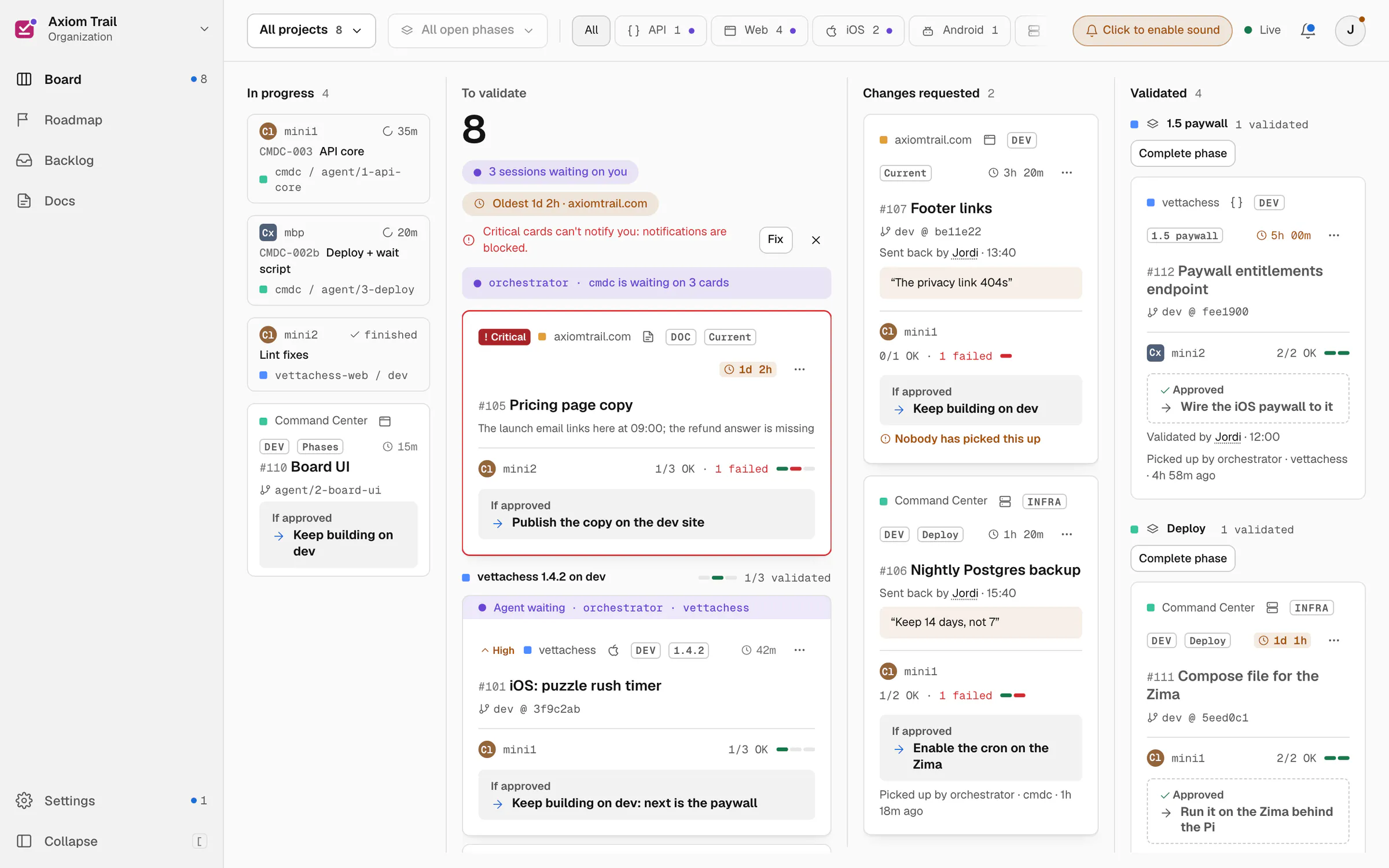The image size is (1389, 868).
Task: Open the Board UI card title
Action: click(x=320, y=467)
